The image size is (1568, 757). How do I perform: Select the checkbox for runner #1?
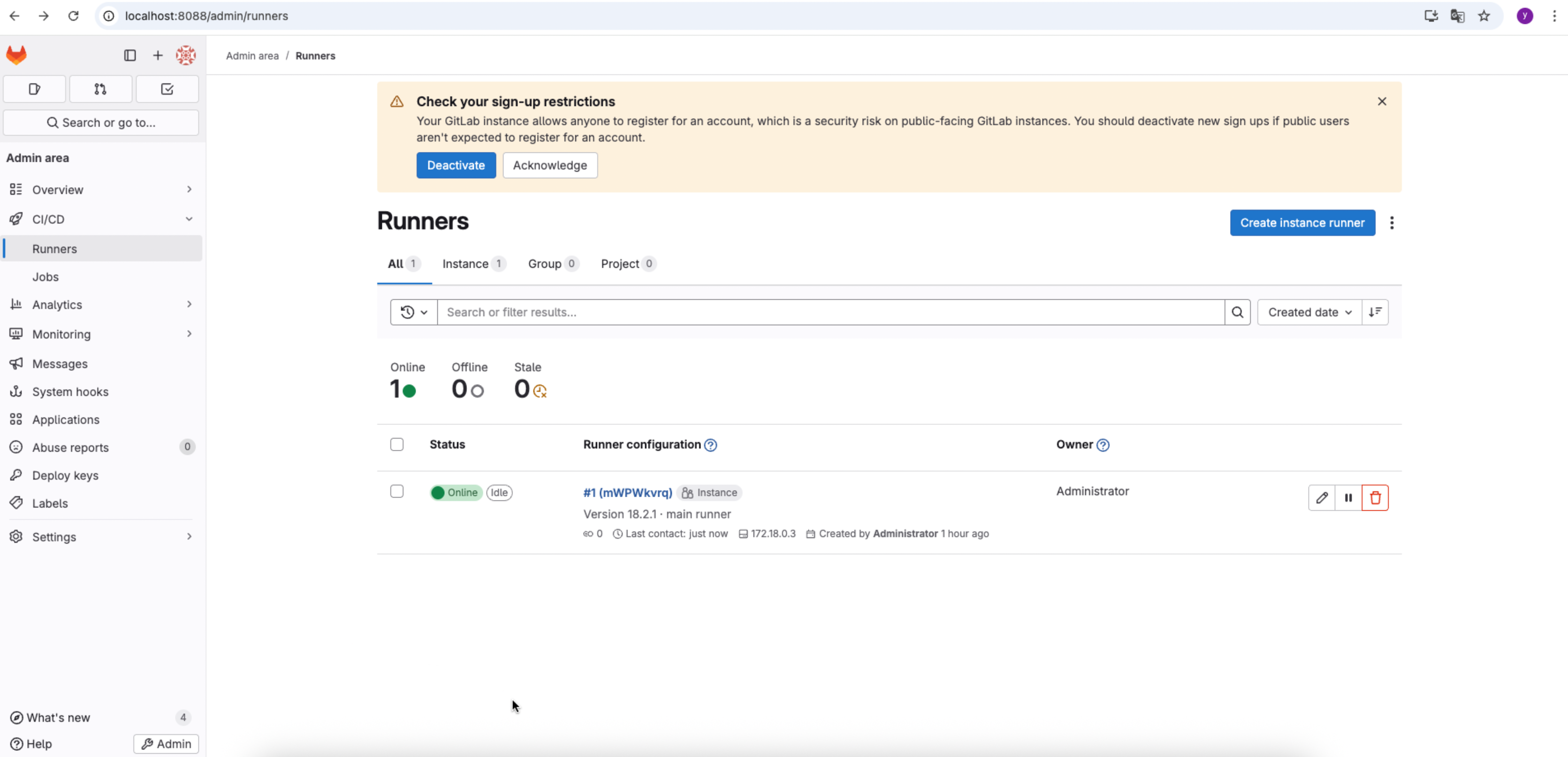(x=397, y=491)
